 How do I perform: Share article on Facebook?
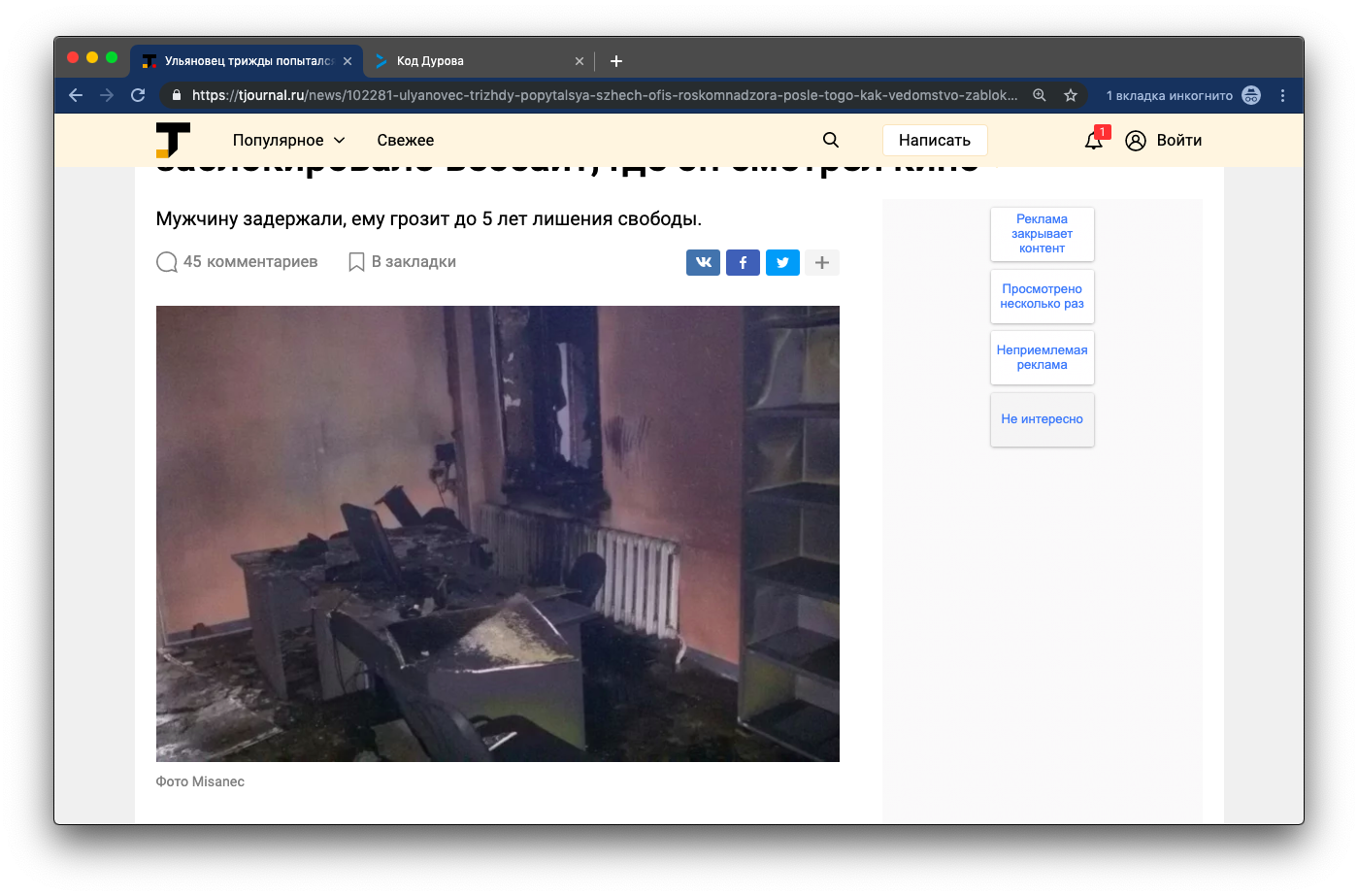tap(743, 262)
